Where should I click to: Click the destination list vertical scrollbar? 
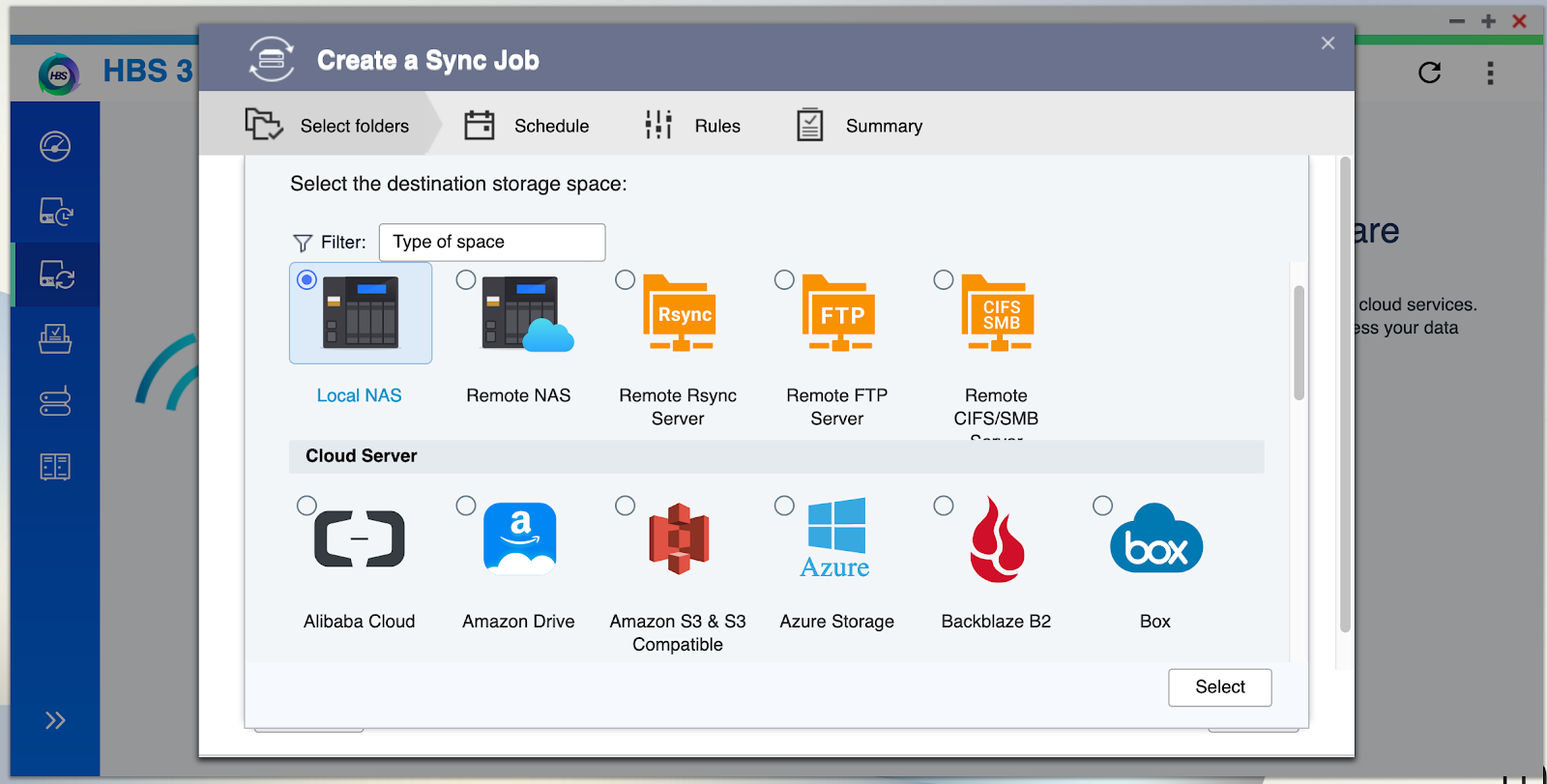[1299, 342]
